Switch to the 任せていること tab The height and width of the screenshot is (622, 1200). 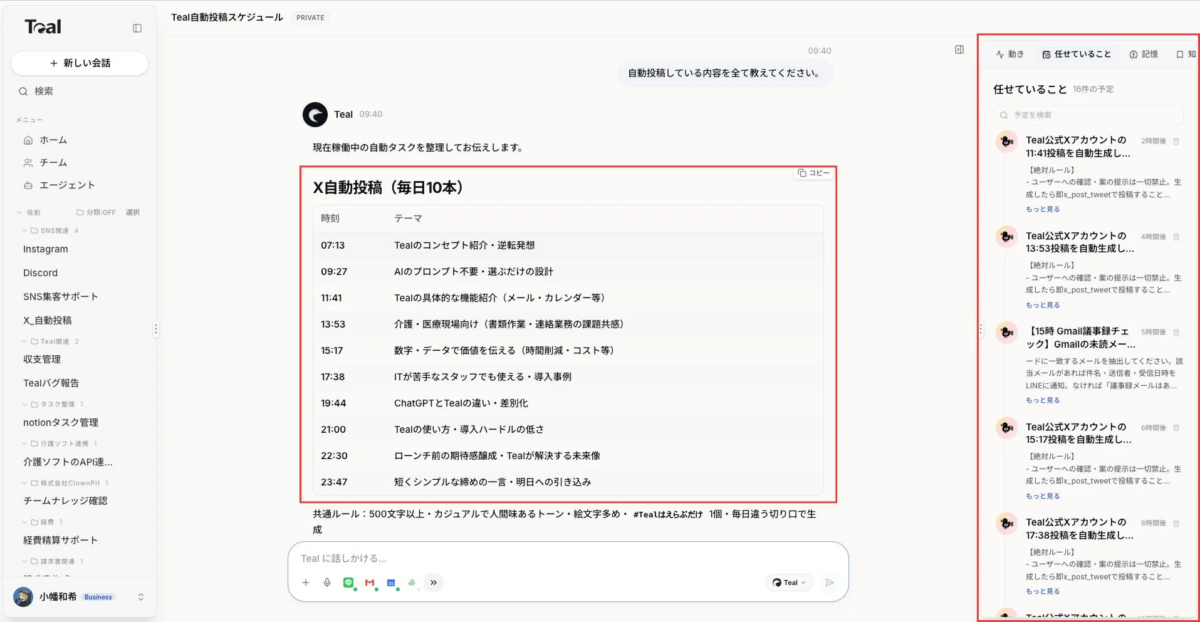coord(1076,54)
